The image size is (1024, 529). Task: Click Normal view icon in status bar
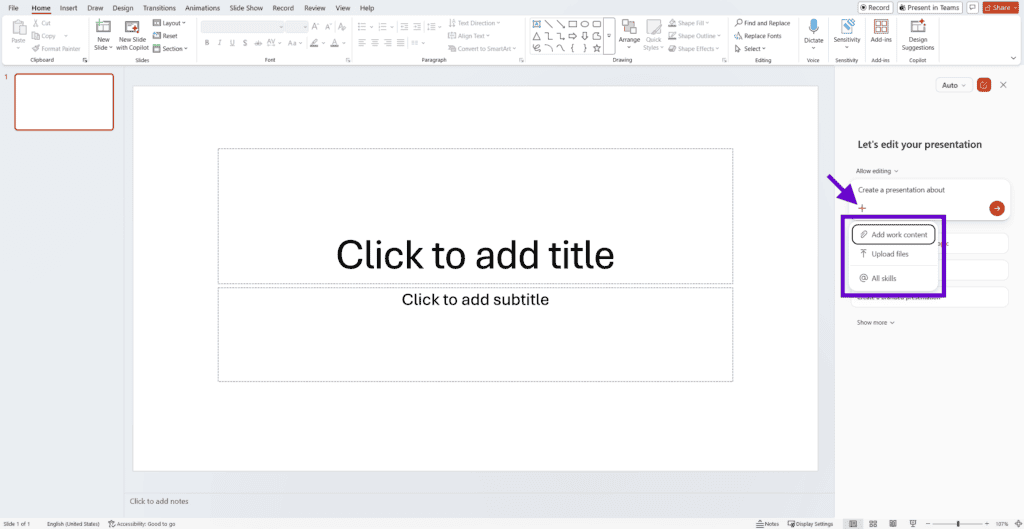coord(853,524)
